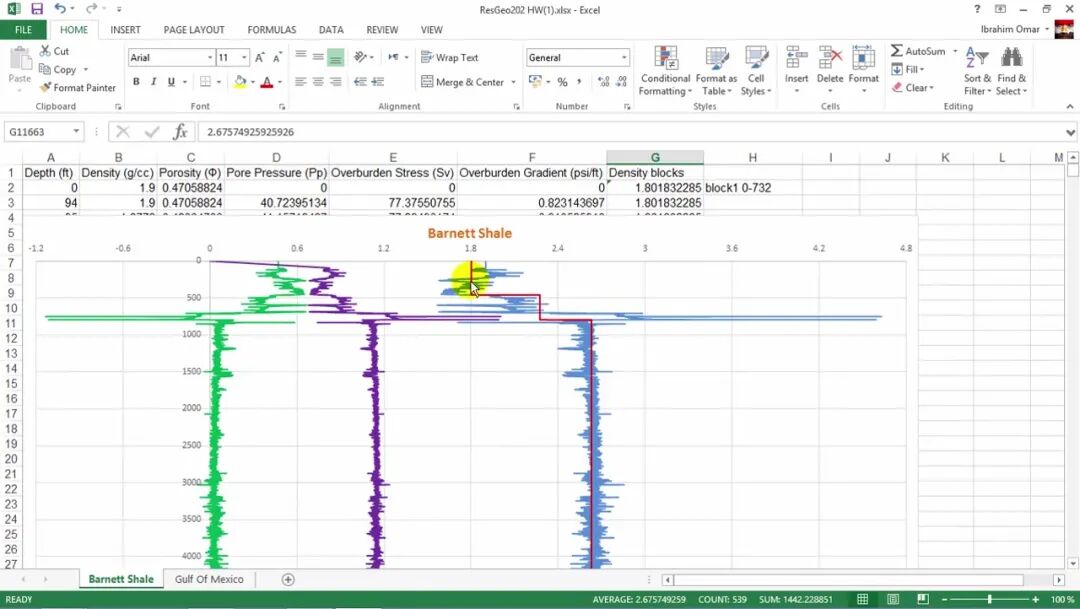Click the zoom slider handle
The width and height of the screenshot is (1080, 609).
pyautogui.click(x=989, y=599)
